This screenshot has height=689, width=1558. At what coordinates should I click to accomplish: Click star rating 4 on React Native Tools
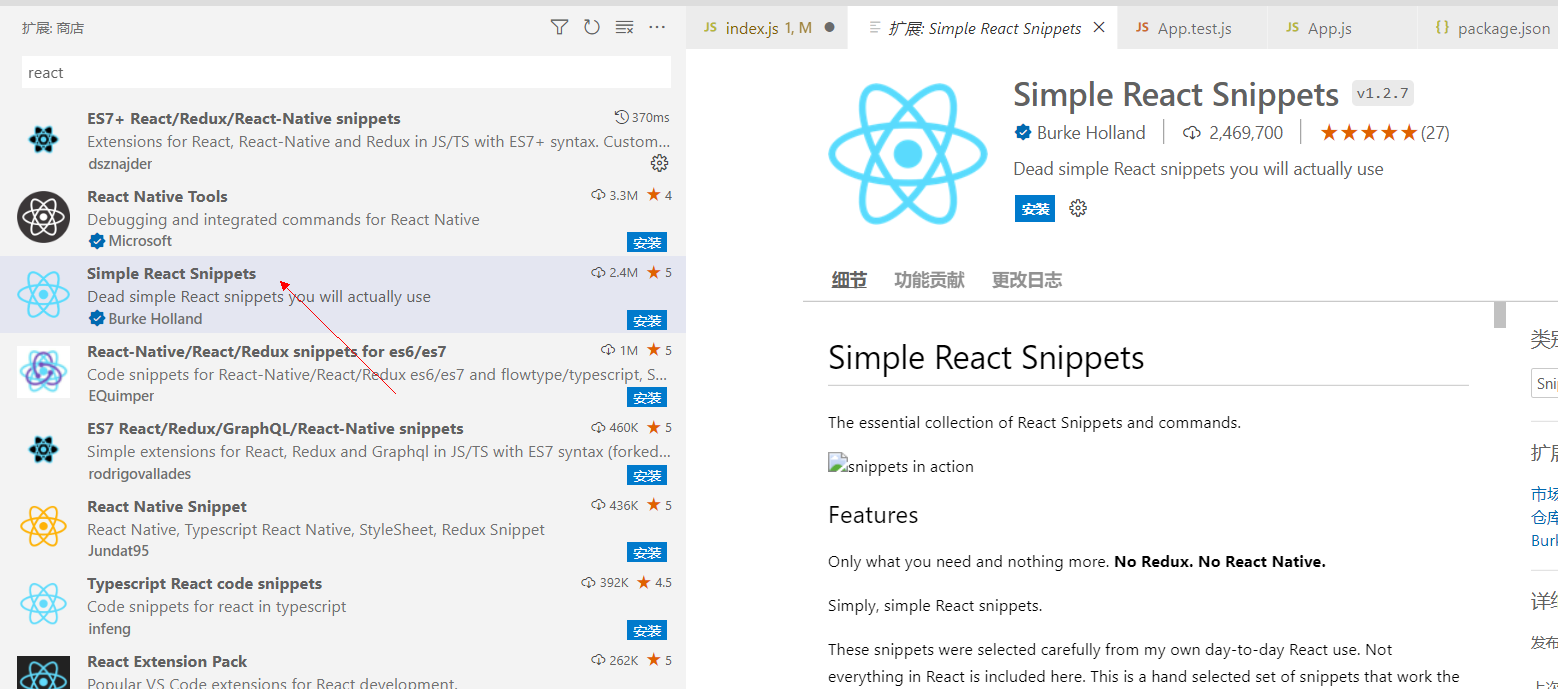tap(659, 195)
